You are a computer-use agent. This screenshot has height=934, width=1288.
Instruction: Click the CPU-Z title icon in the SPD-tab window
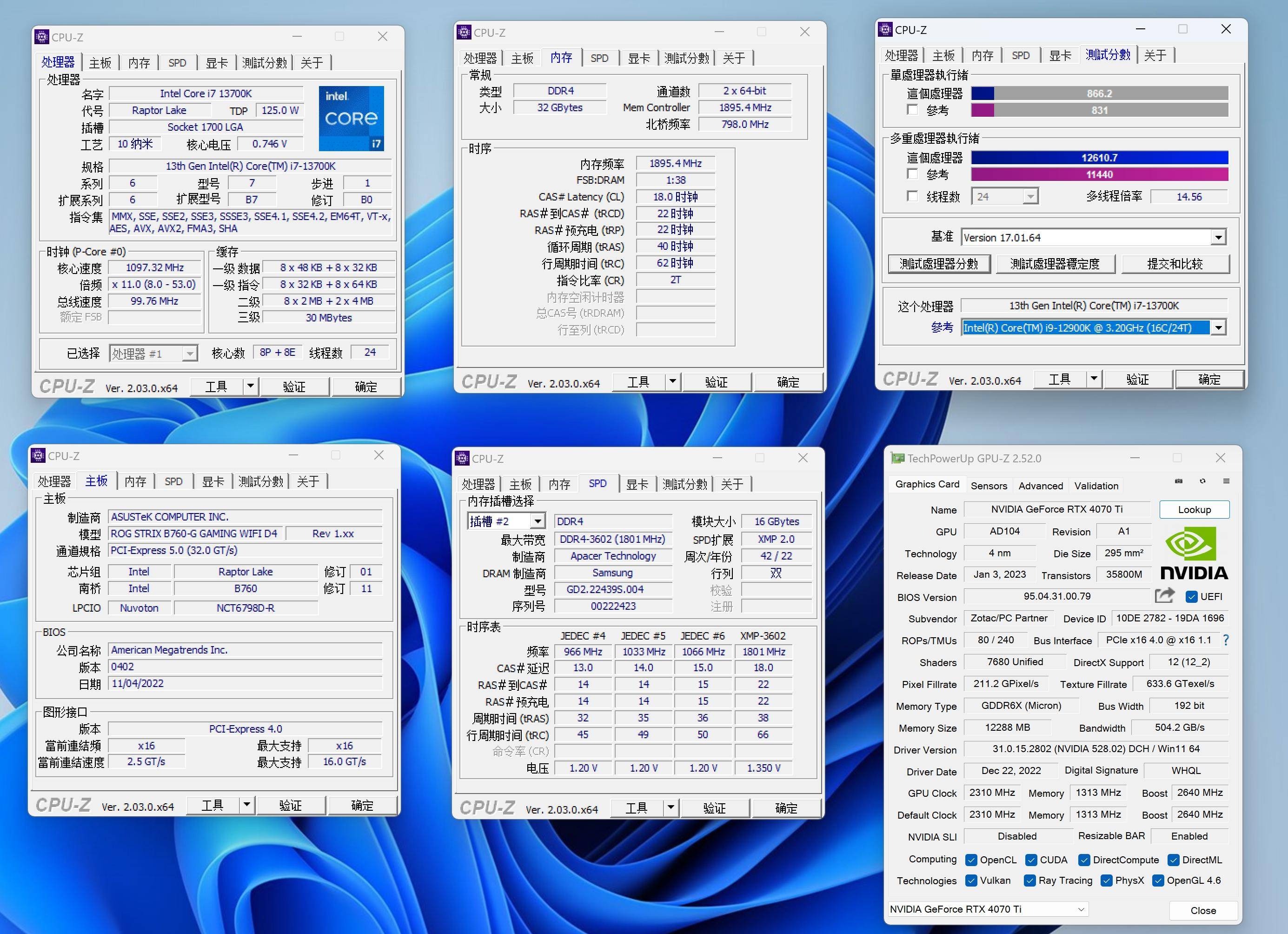pos(462,458)
